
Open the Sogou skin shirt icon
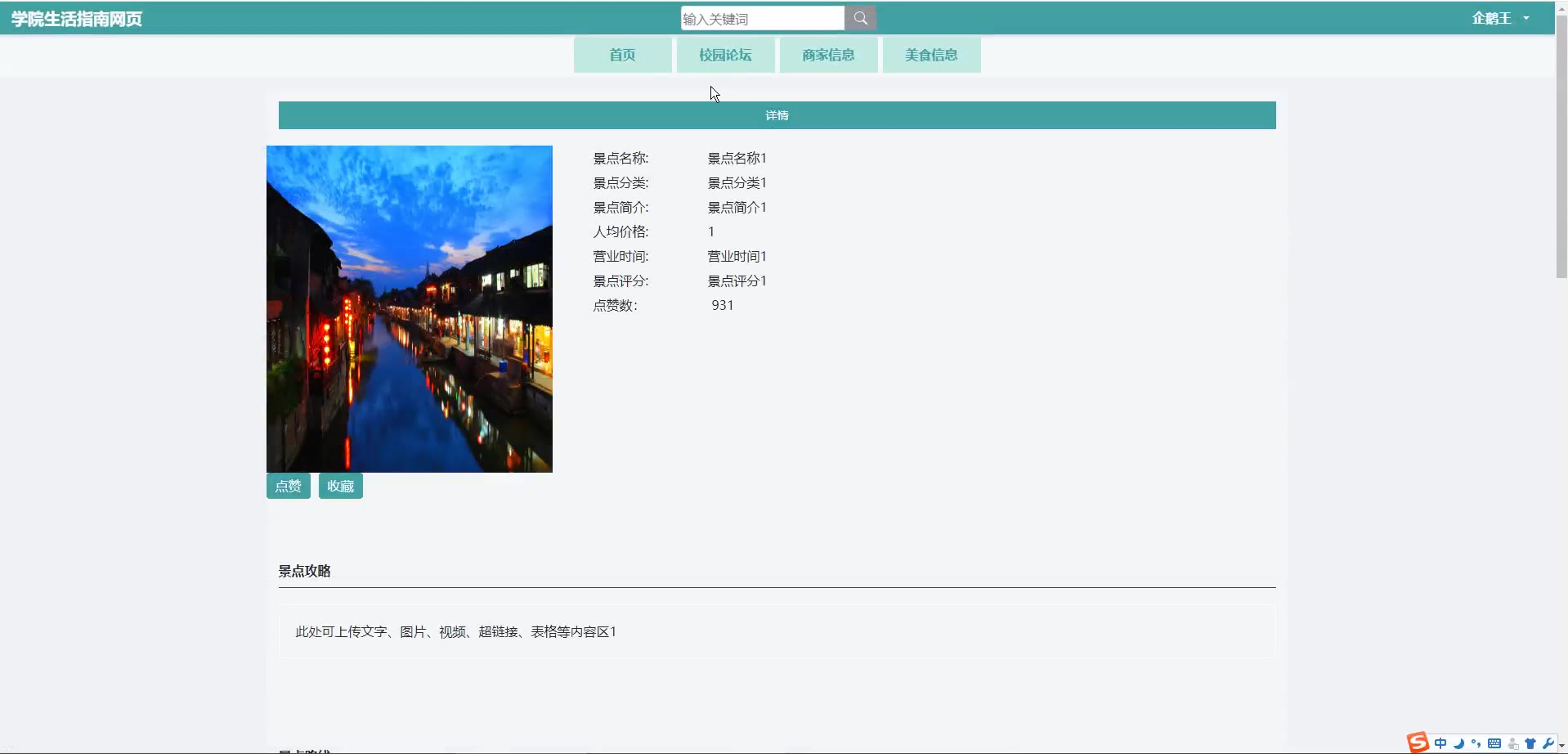pyautogui.click(x=1530, y=743)
